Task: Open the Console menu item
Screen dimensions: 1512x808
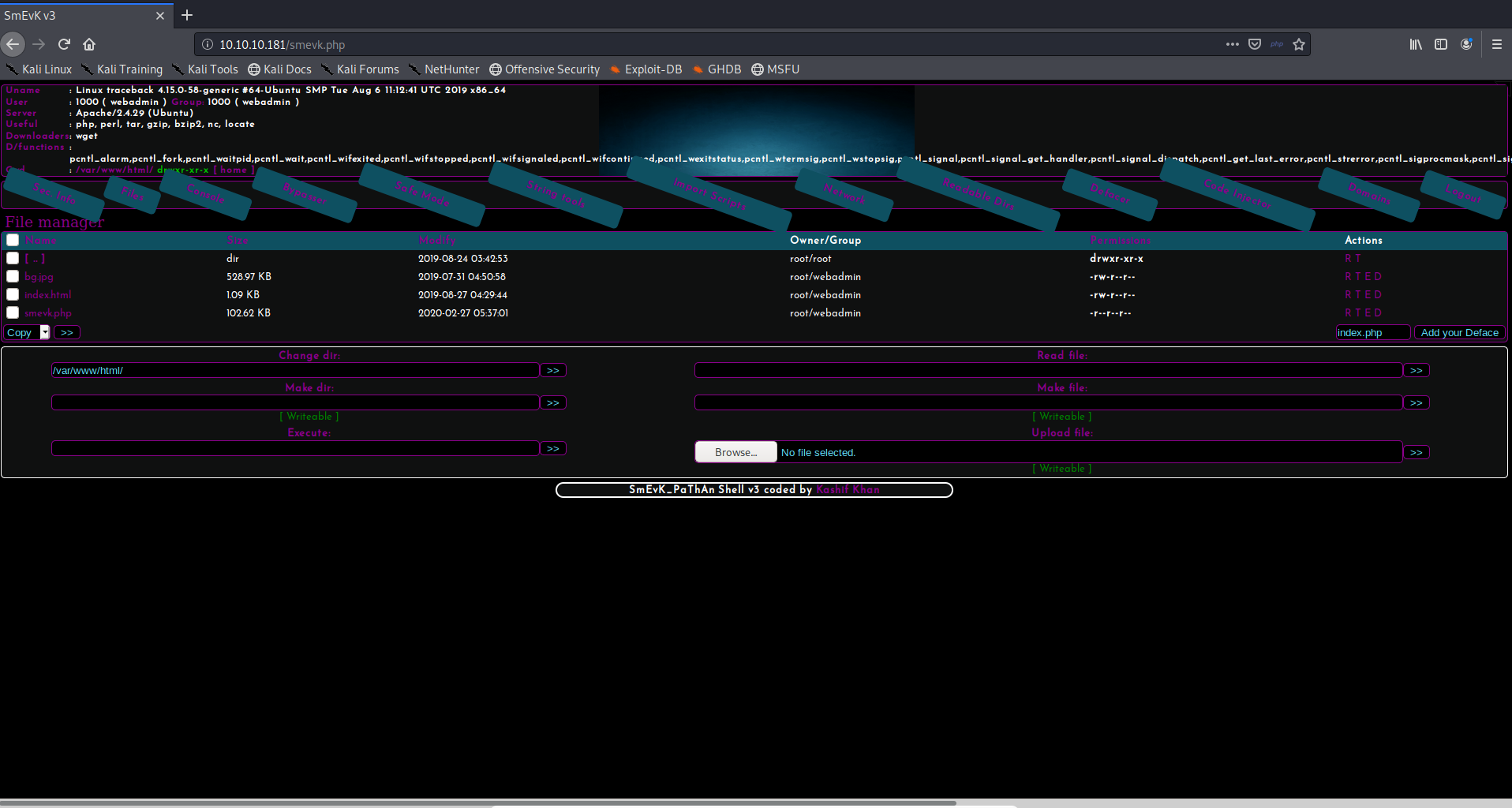Action: (x=205, y=194)
